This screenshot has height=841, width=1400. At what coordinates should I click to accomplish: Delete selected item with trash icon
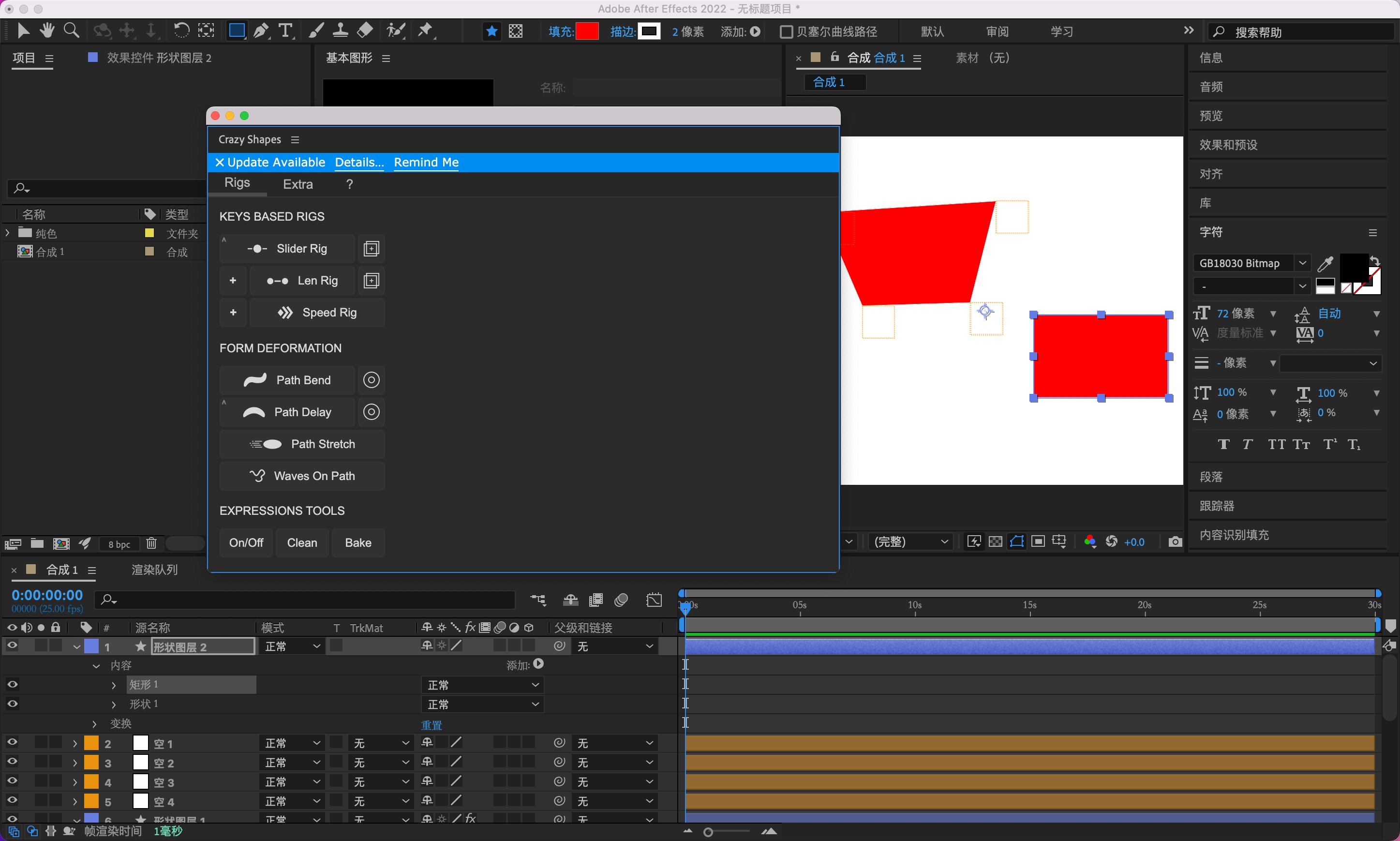click(x=151, y=543)
